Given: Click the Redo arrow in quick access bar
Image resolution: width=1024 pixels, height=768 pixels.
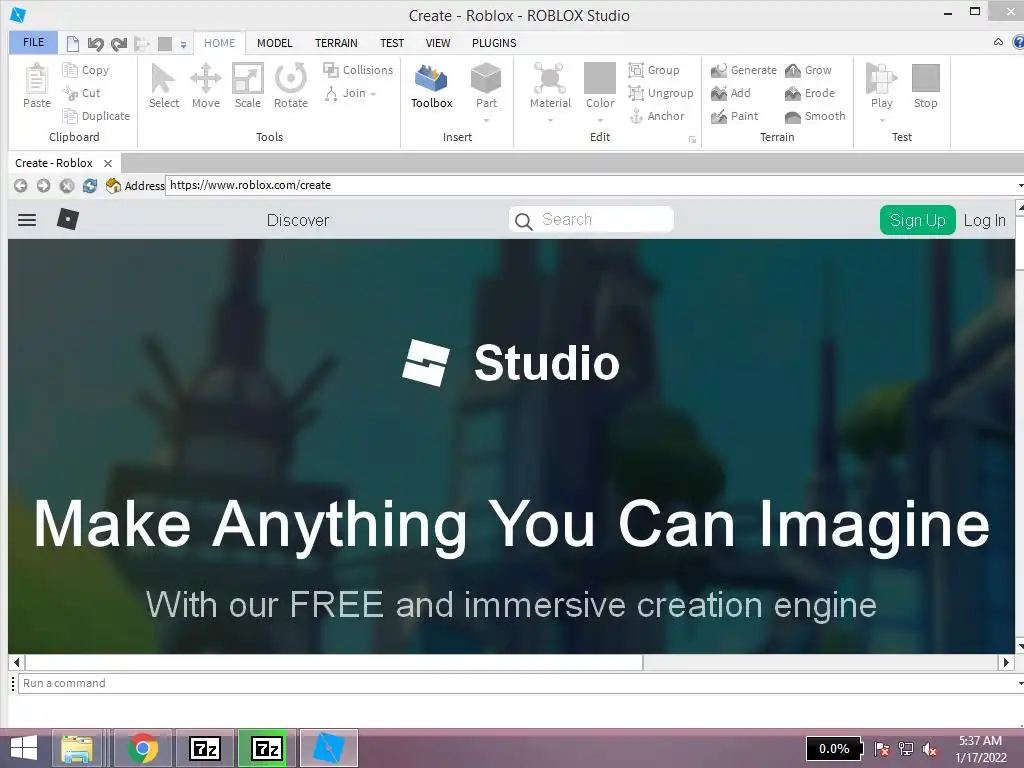Looking at the screenshot, I should click(x=119, y=44).
